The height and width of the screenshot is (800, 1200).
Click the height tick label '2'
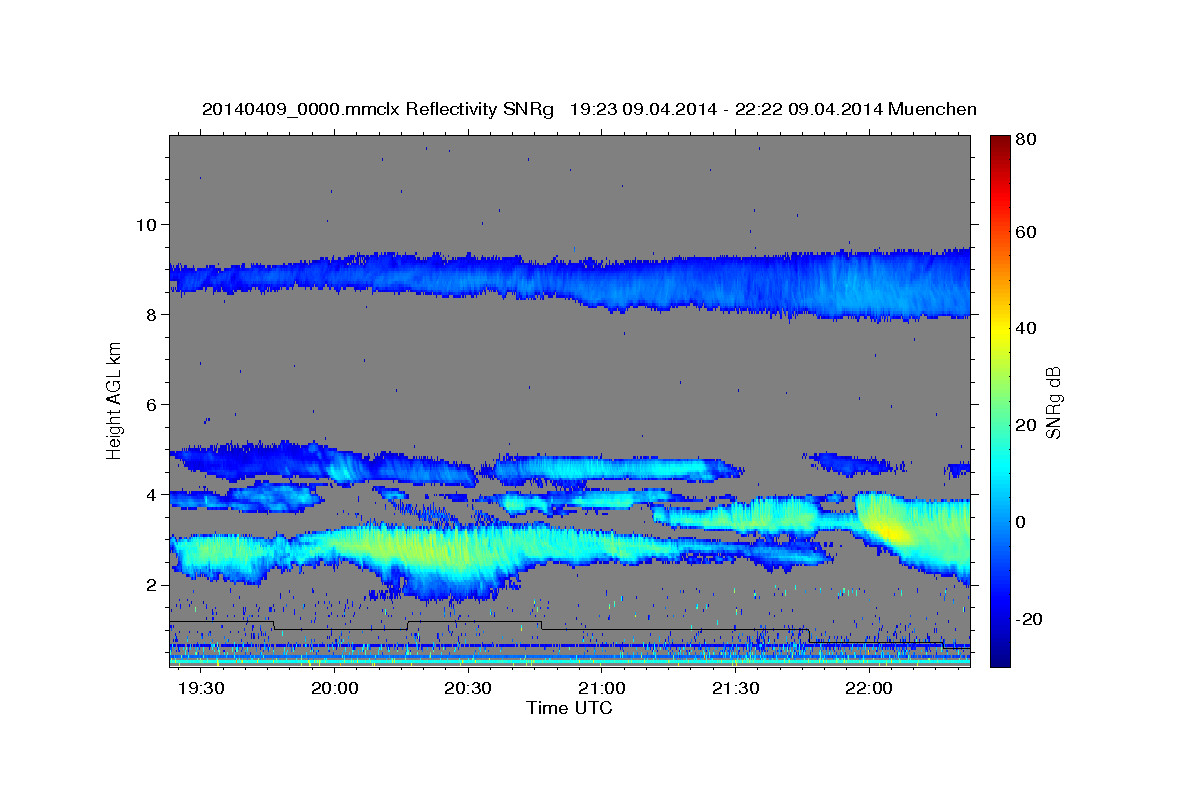pos(151,584)
